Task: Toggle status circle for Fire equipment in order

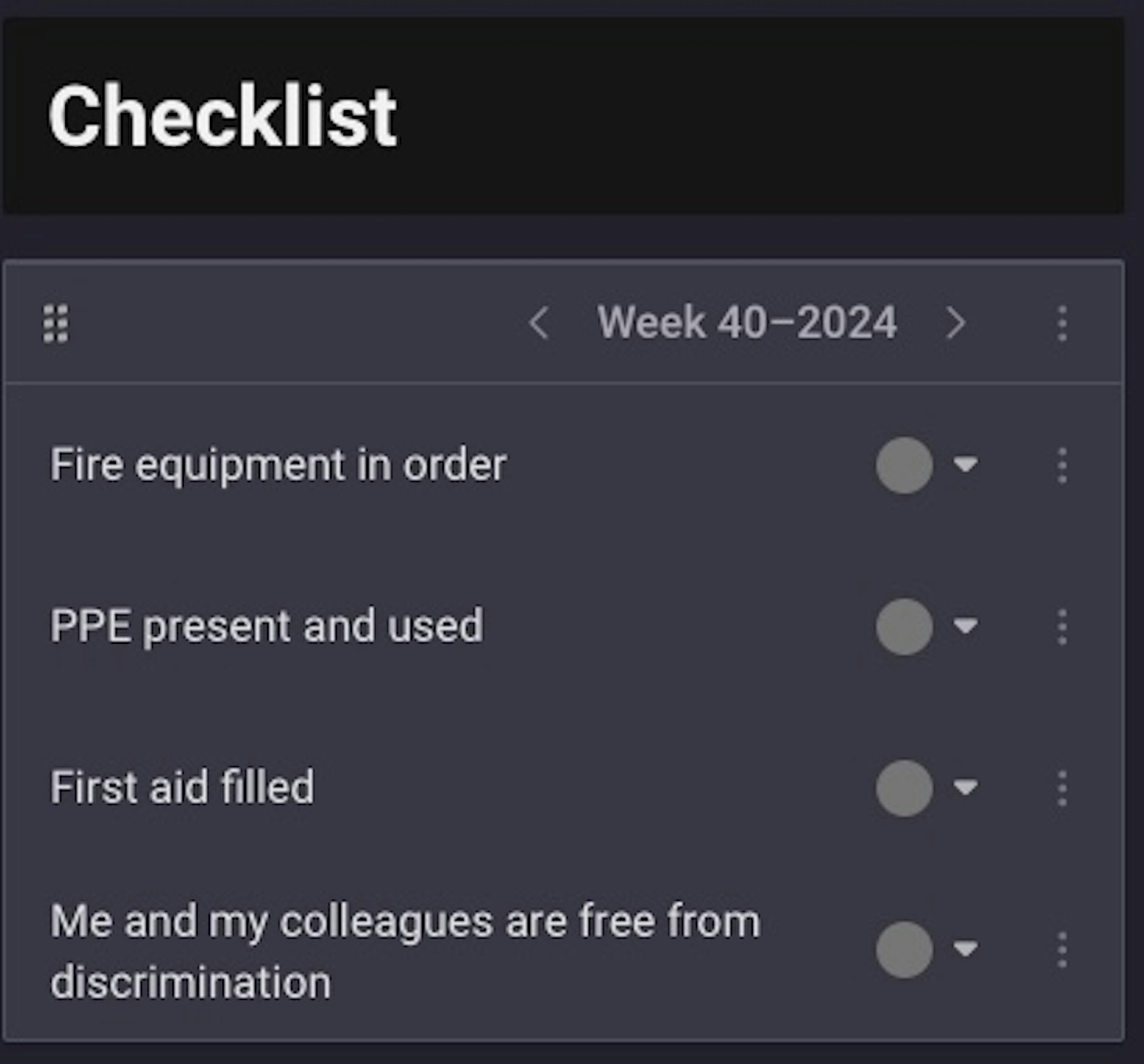Action: point(904,465)
